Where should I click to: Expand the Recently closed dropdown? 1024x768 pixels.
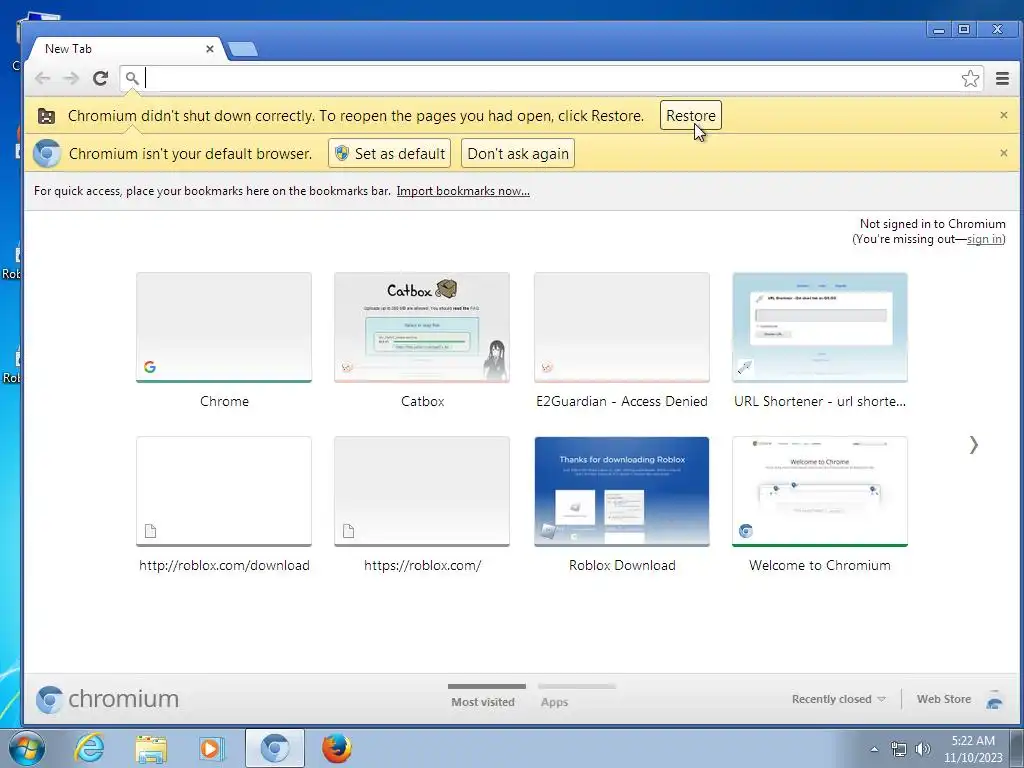[x=839, y=699]
